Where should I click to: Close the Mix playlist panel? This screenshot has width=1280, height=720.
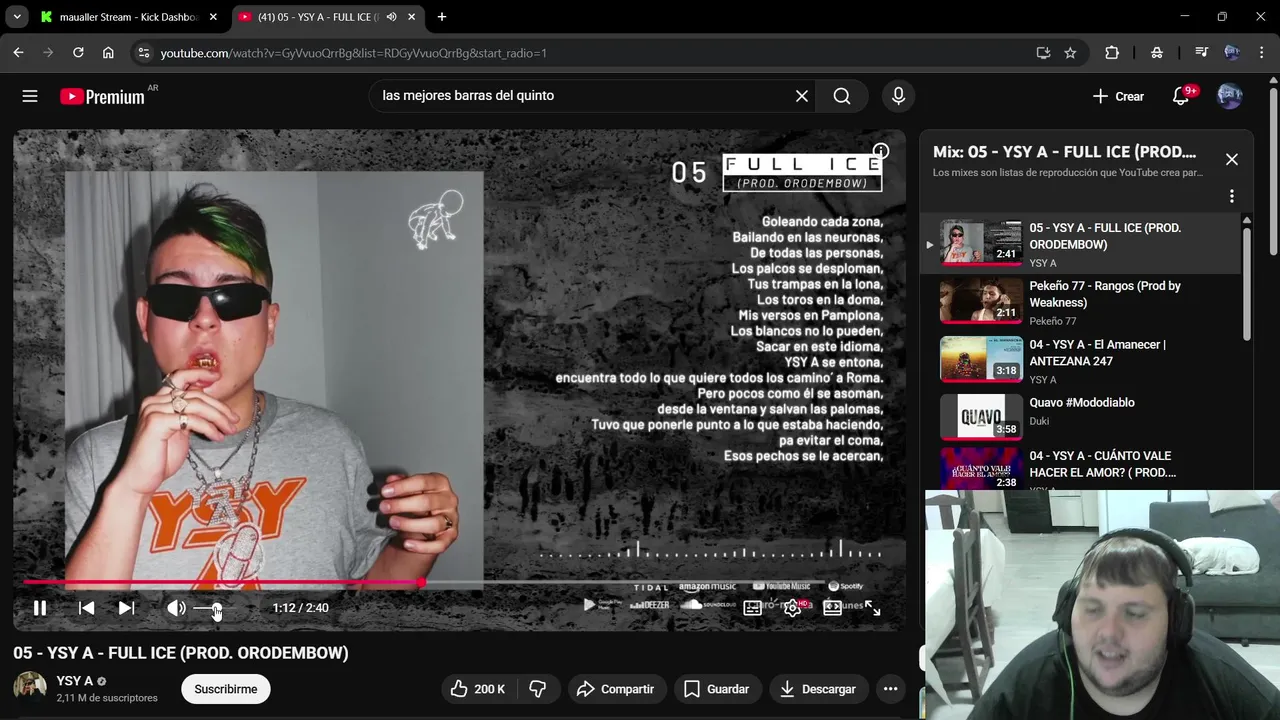(x=1232, y=160)
